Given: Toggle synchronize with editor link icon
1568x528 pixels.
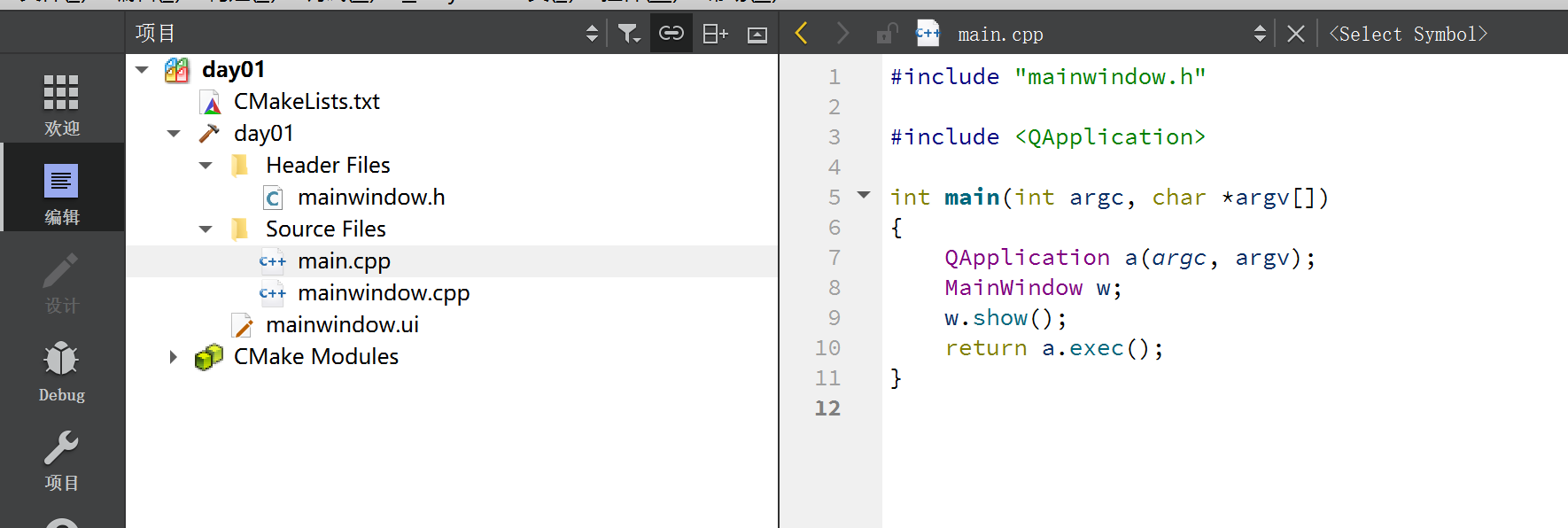Looking at the screenshot, I should coord(671,34).
